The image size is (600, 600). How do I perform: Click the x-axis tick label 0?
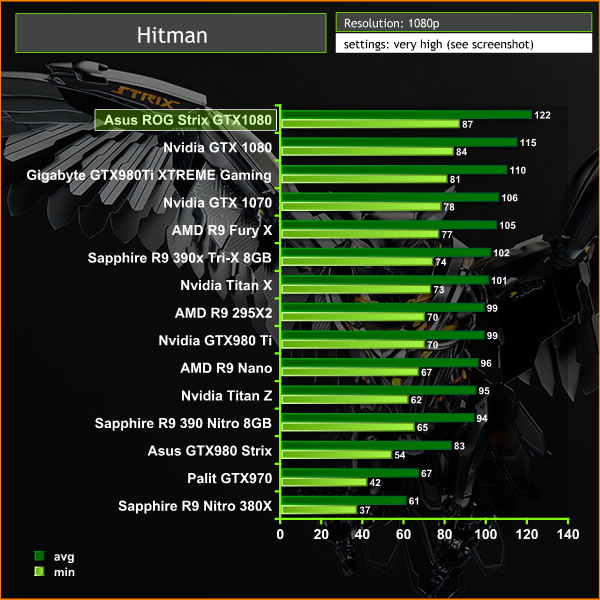280,534
